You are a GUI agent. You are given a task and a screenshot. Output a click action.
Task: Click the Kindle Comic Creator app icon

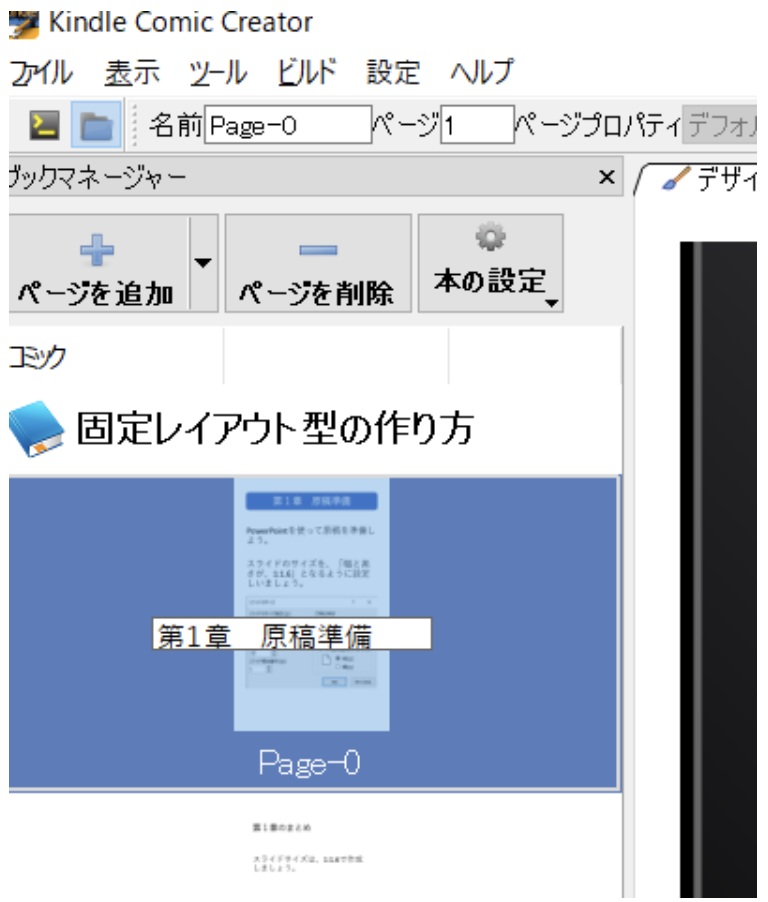(24, 24)
